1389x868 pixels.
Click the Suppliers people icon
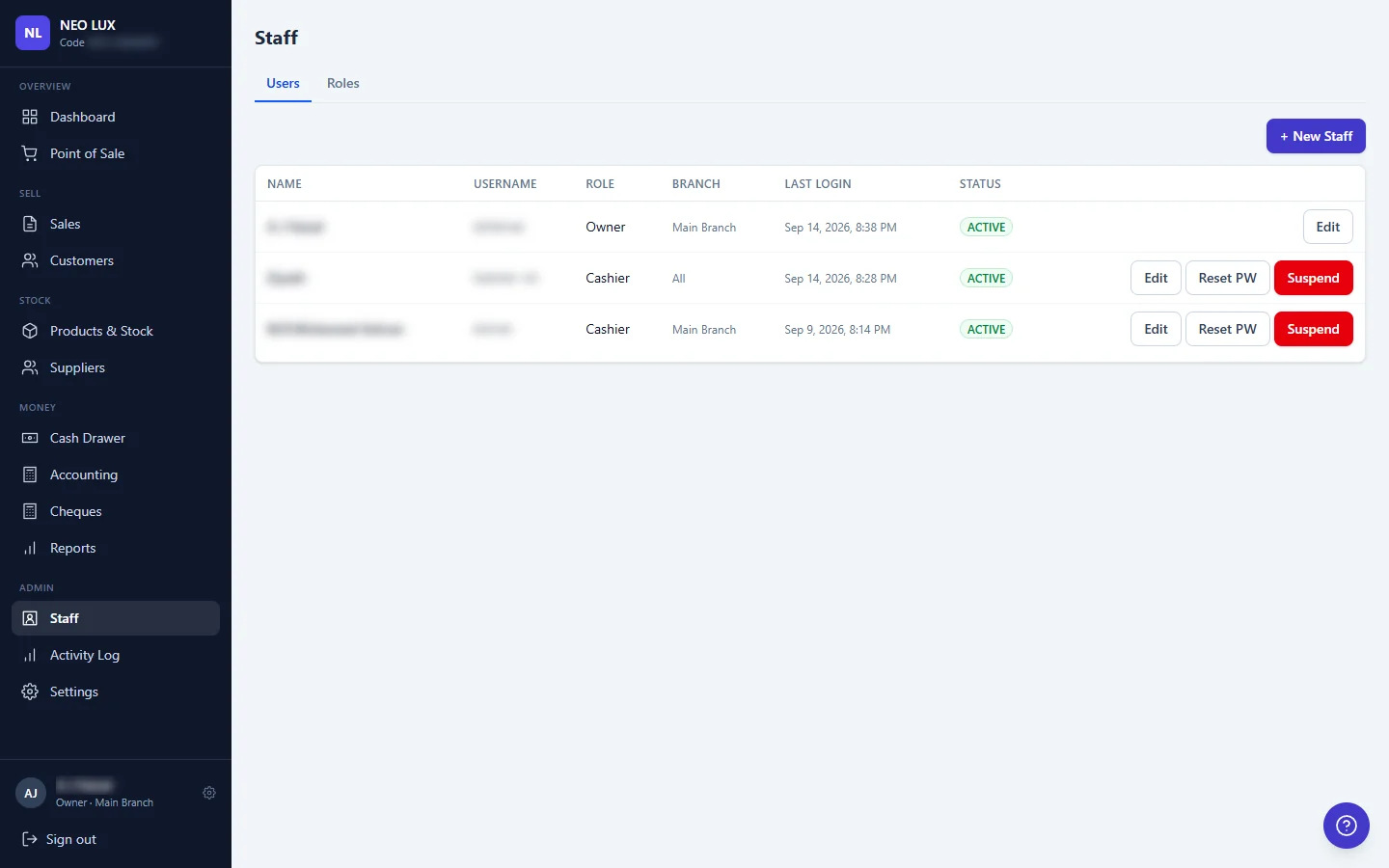30,367
